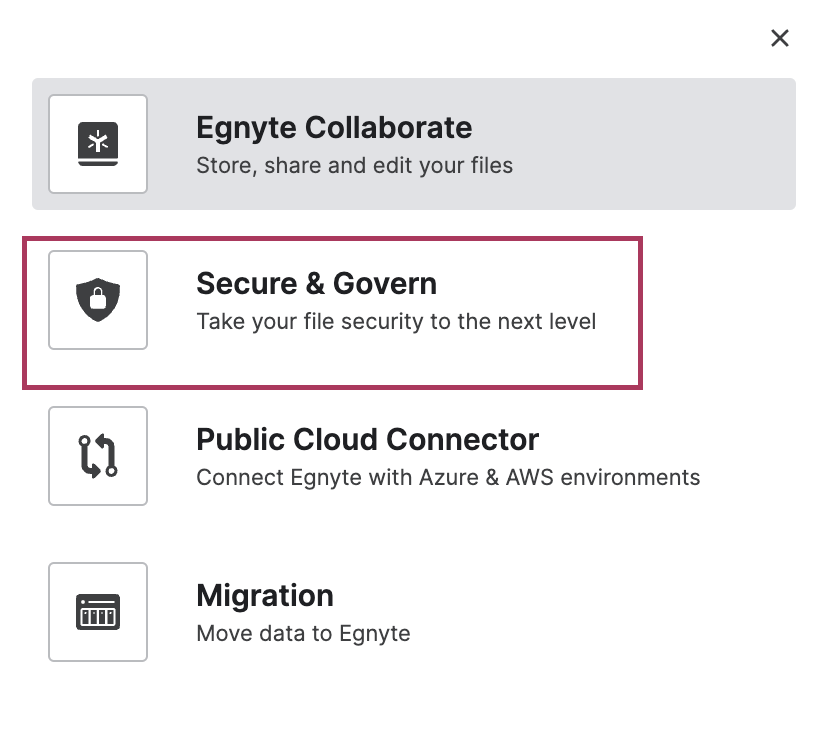Click the word 'Govern' in the second option
814x744 pixels.
point(385,283)
